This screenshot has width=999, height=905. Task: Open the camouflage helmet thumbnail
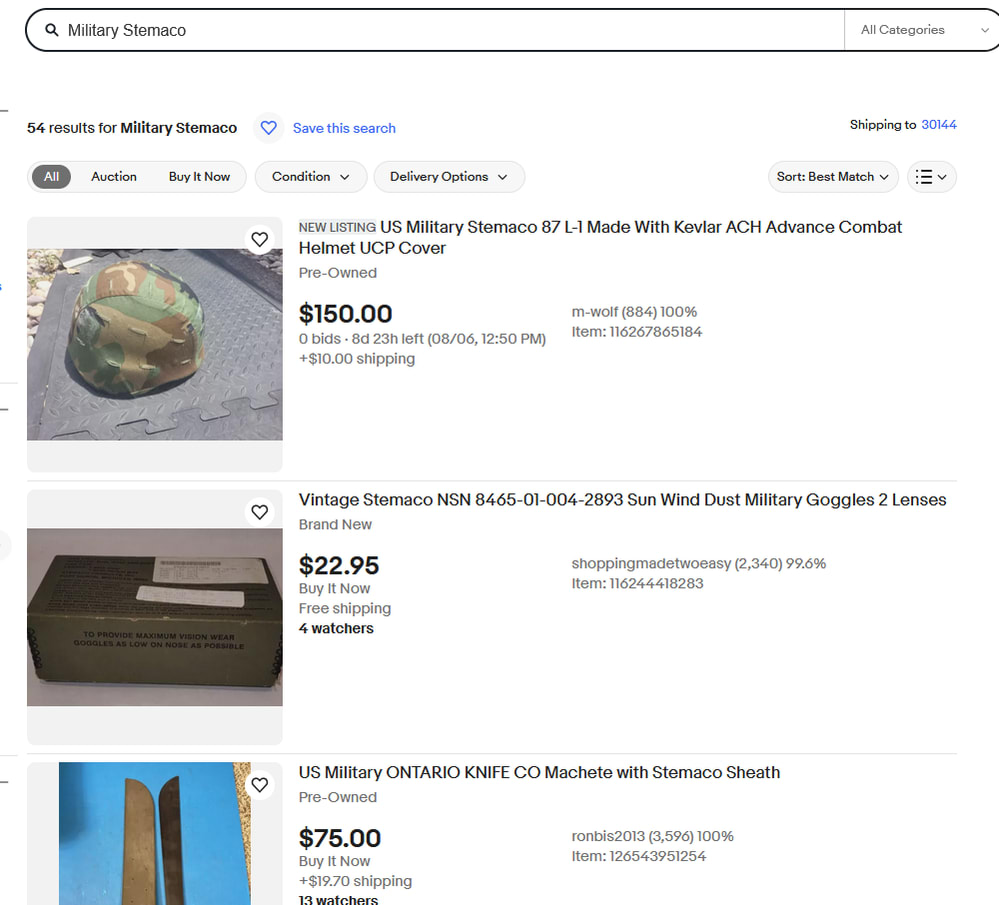tap(155, 344)
